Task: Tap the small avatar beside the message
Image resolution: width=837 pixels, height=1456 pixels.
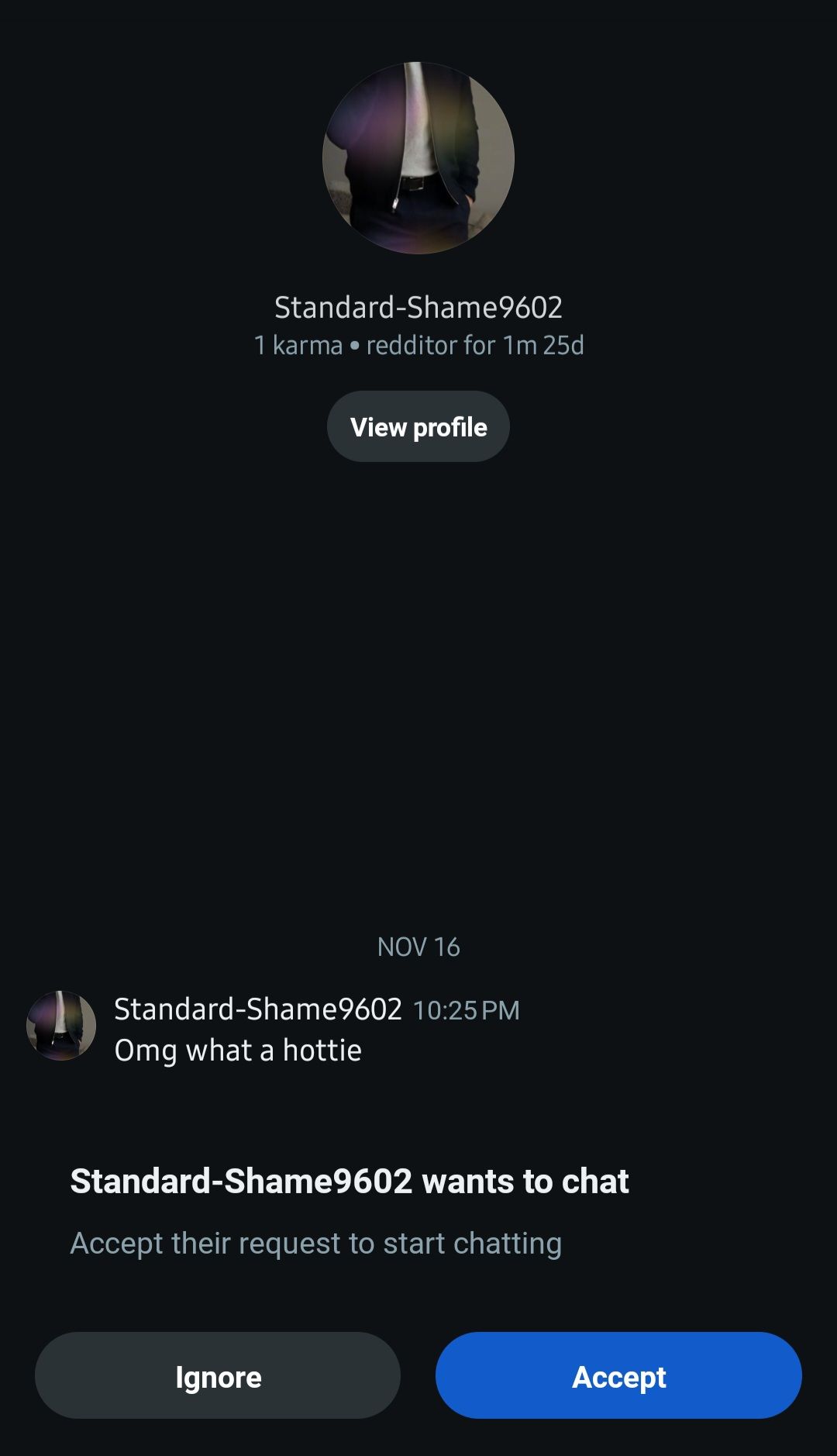Action: (x=61, y=1026)
